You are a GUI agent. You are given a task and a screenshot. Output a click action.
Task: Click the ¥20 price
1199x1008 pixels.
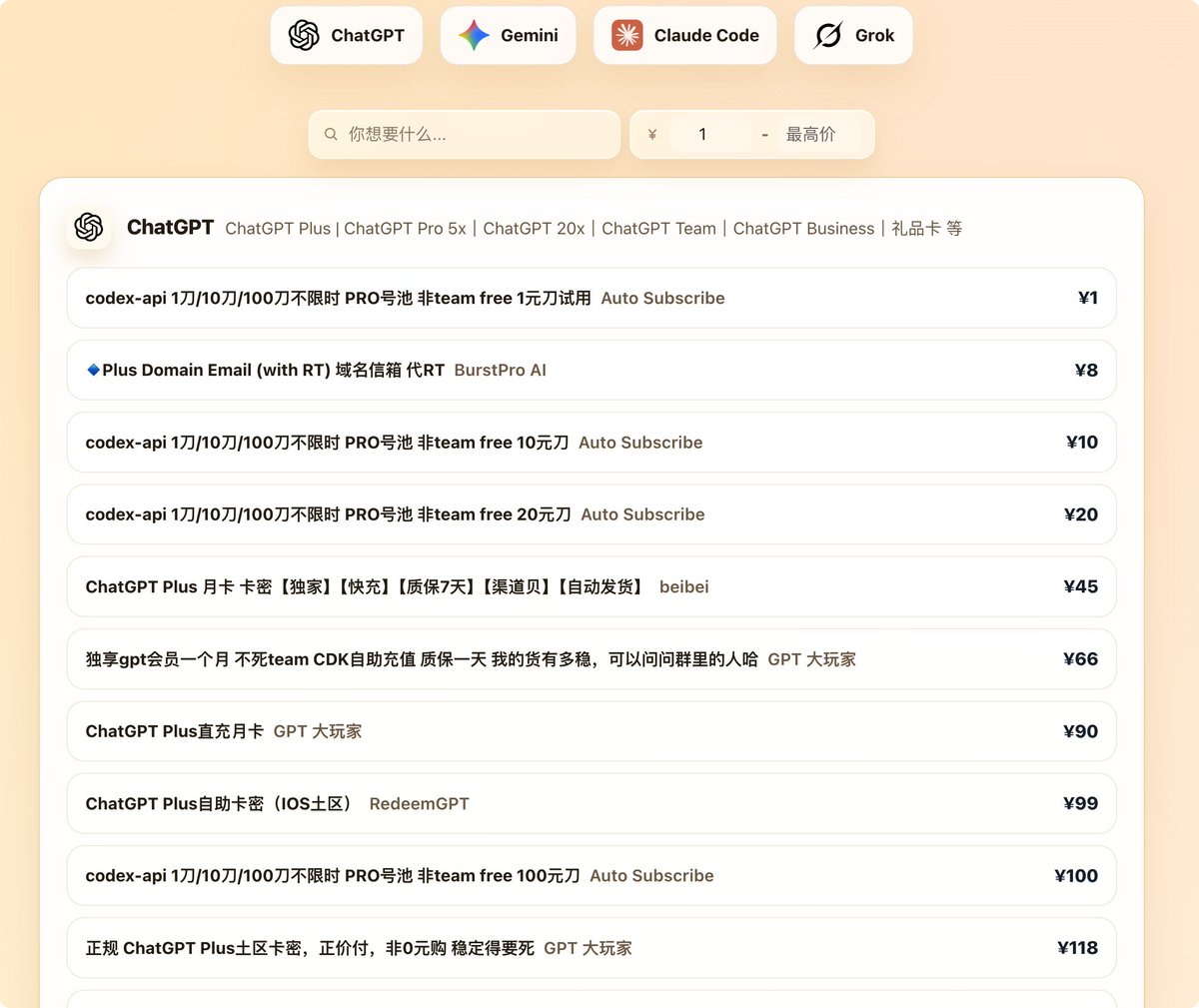click(x=1081, y=514)
